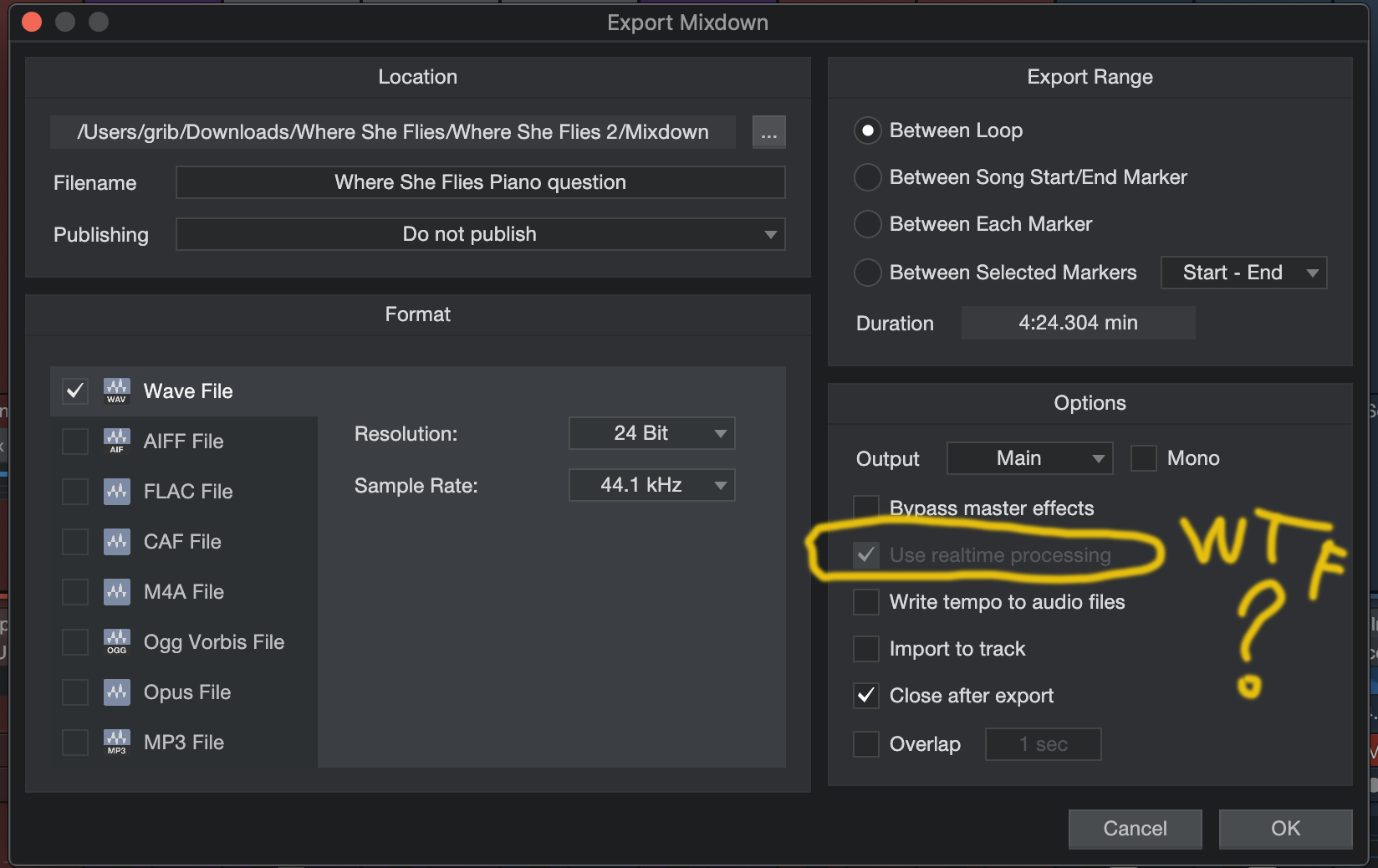The height and width of the screenshot is (868, 1378).
Task: Enable the Mono output checkbox
Action: 1143,458
